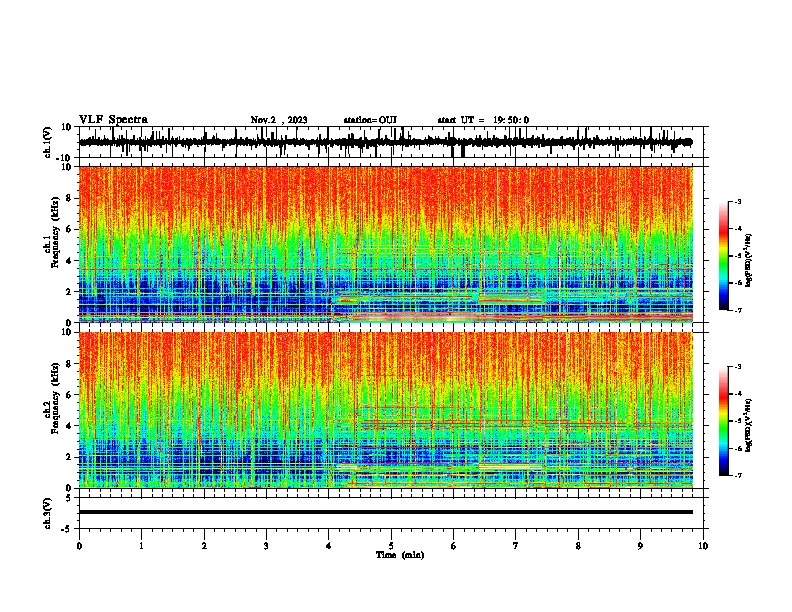The width and height of the screenshot is (792, 612).
Task: Click the ch.1 frequency spectrogram panel
Action: (386, 244)
